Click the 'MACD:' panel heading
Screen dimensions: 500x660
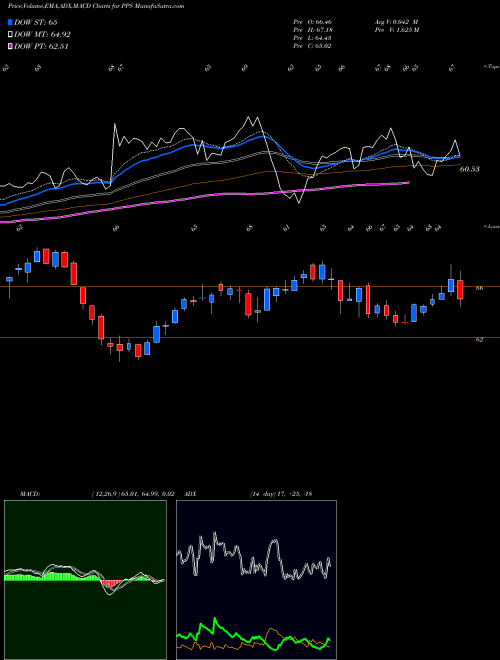tap(30, 494)
